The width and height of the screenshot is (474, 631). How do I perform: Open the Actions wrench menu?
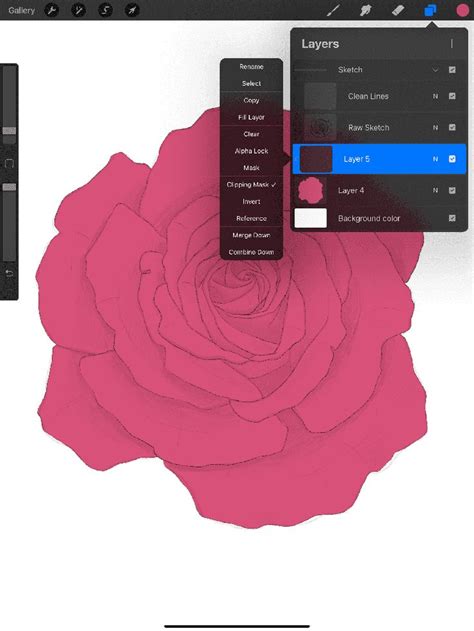(52, 10)
